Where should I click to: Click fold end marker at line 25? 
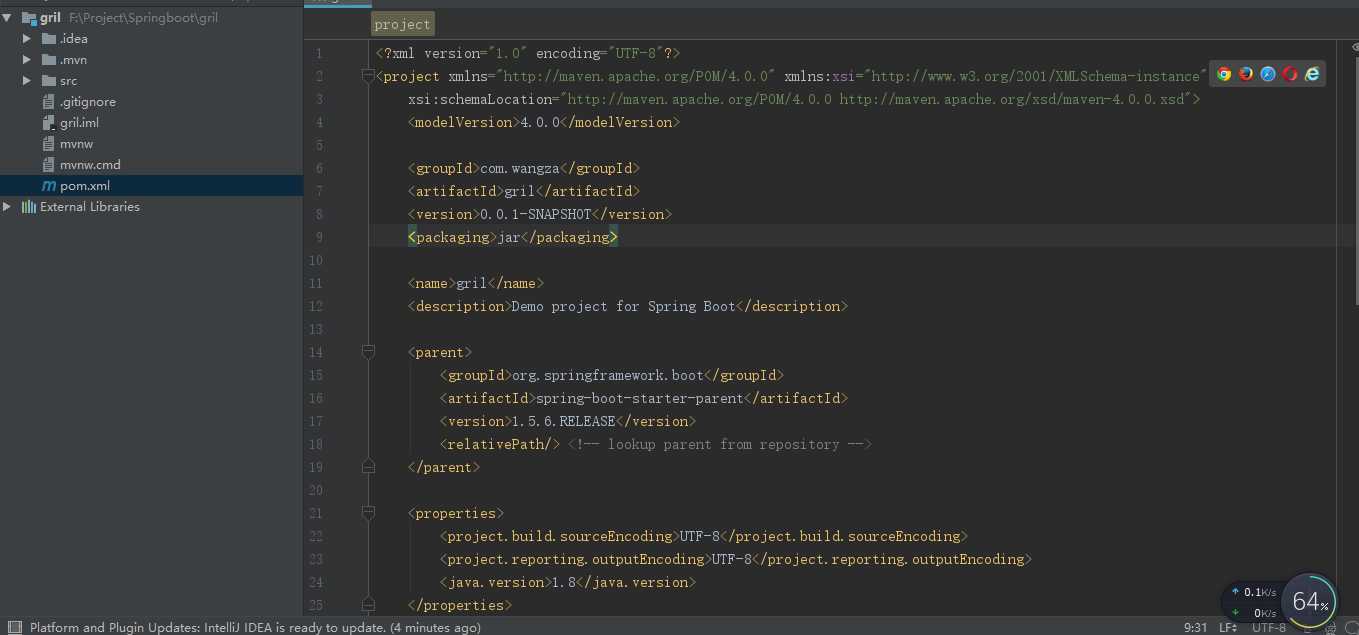pos(368,605)
